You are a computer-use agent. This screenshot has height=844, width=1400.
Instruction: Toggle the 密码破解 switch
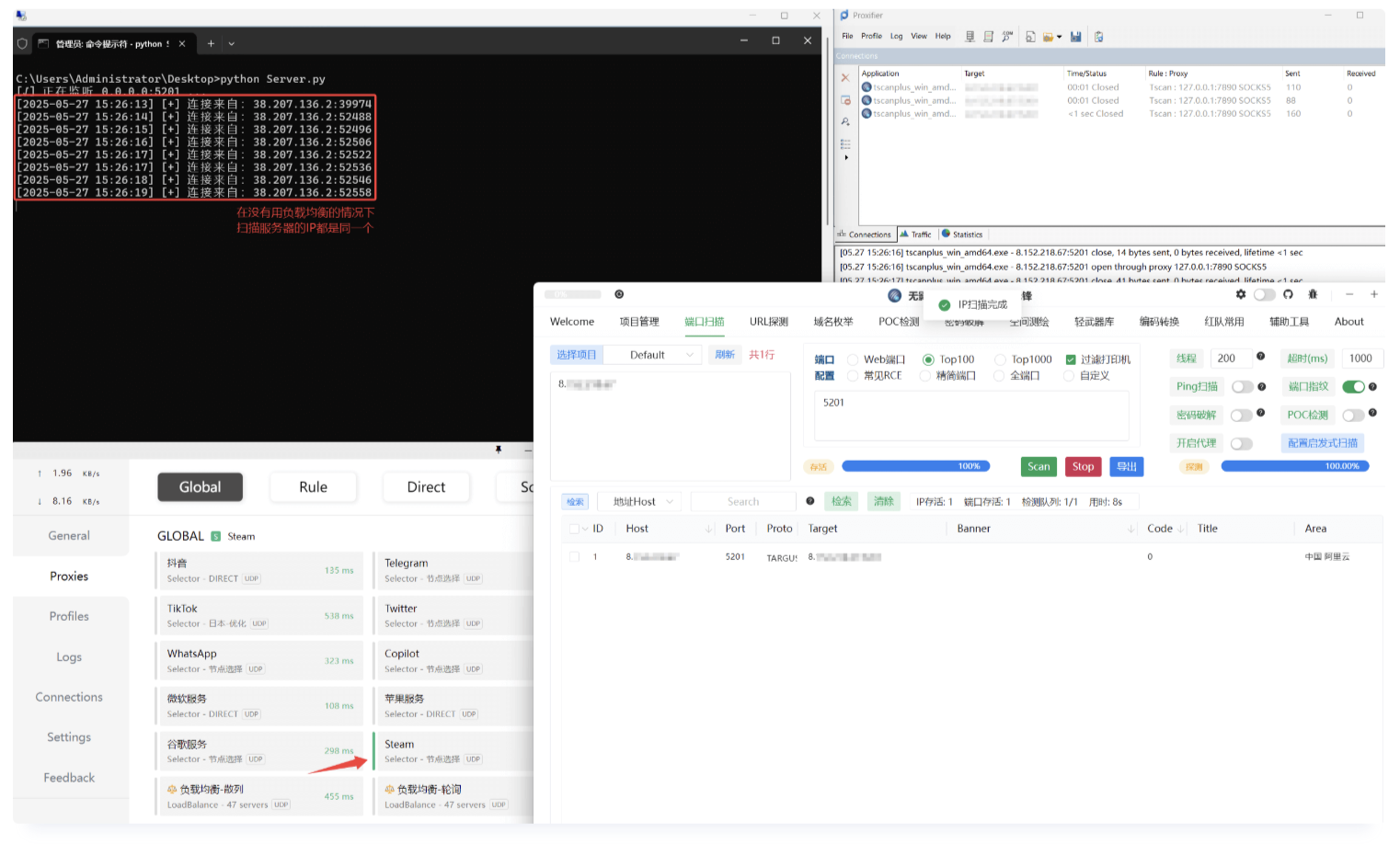pos(1242,416)
